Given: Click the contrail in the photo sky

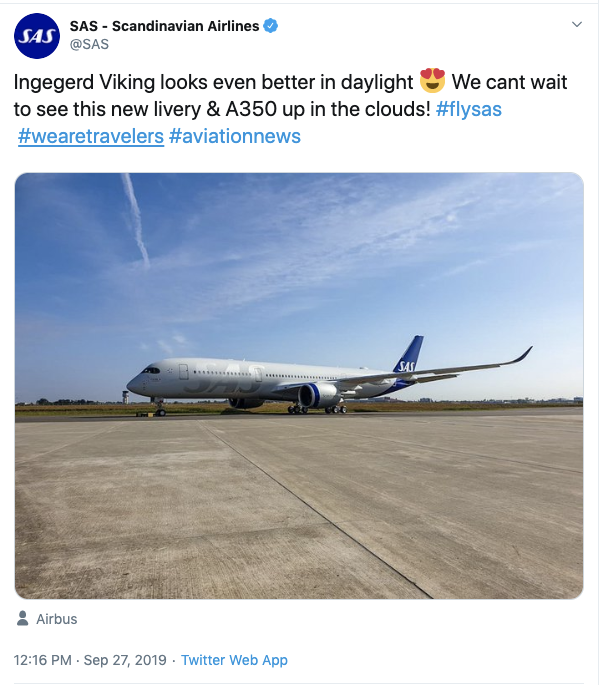Looking at the screenshot, I should coord(135,215).
